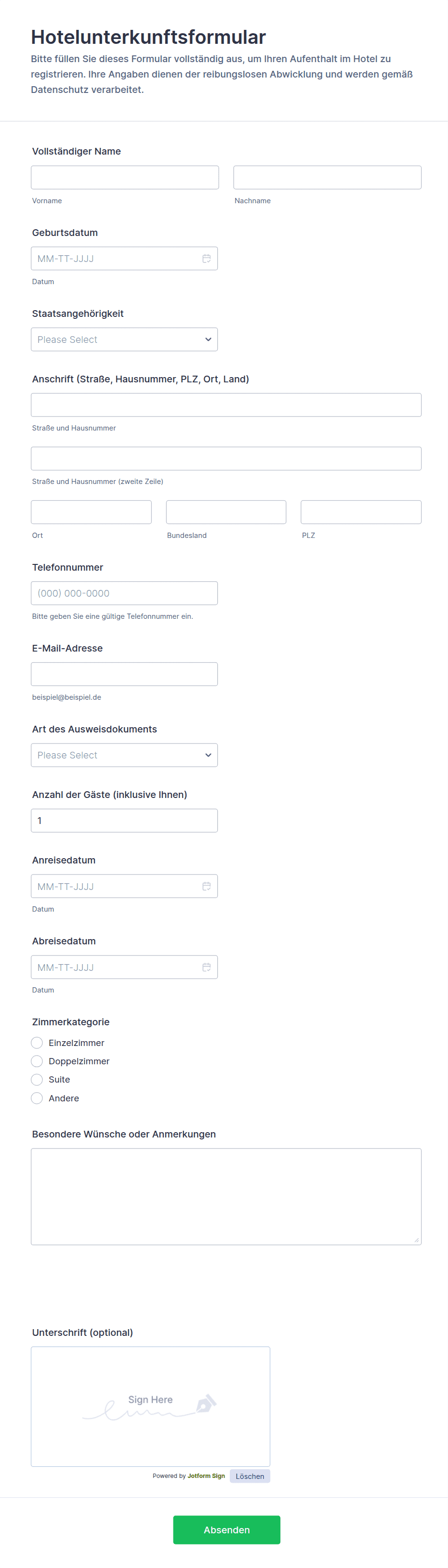The height and width of the screenshot is (1568, 448).
Task: Click the PLZ input field
Action: point(360,512)
